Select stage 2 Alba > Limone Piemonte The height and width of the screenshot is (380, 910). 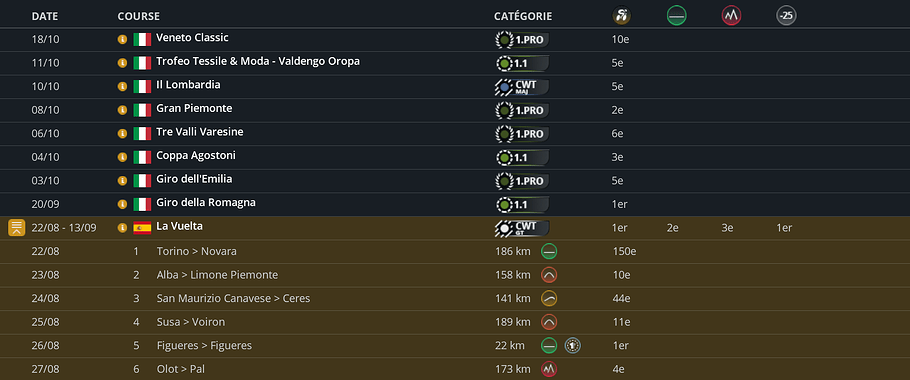pos(217,275)
